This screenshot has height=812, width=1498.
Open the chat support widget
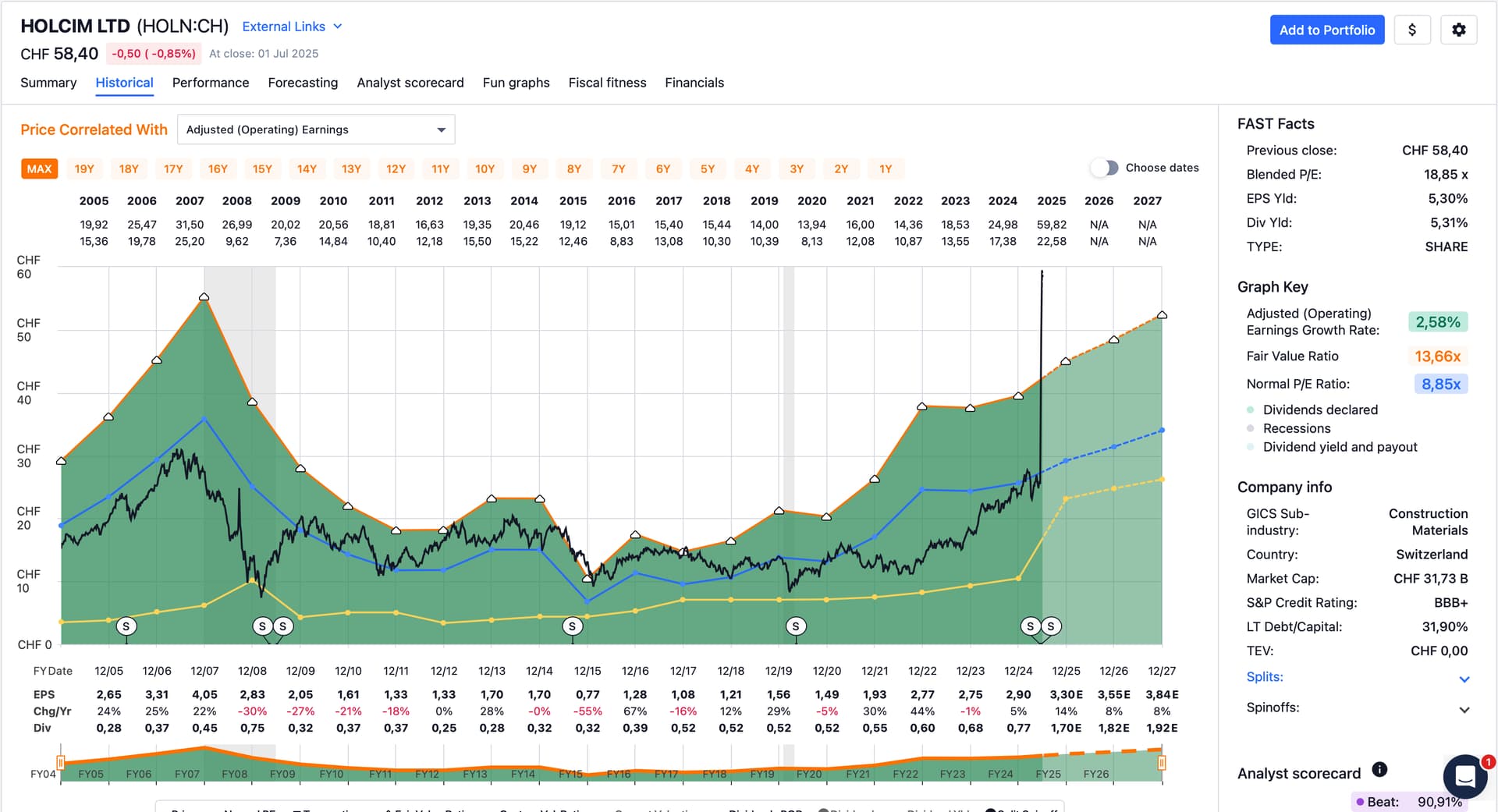click(x=1465, y=775)
